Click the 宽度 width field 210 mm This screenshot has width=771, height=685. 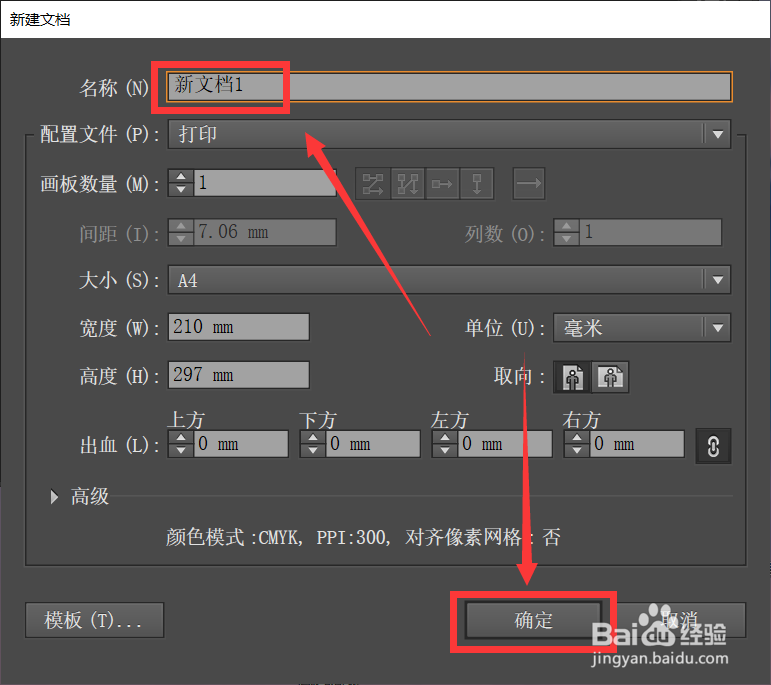pos(238,327)
